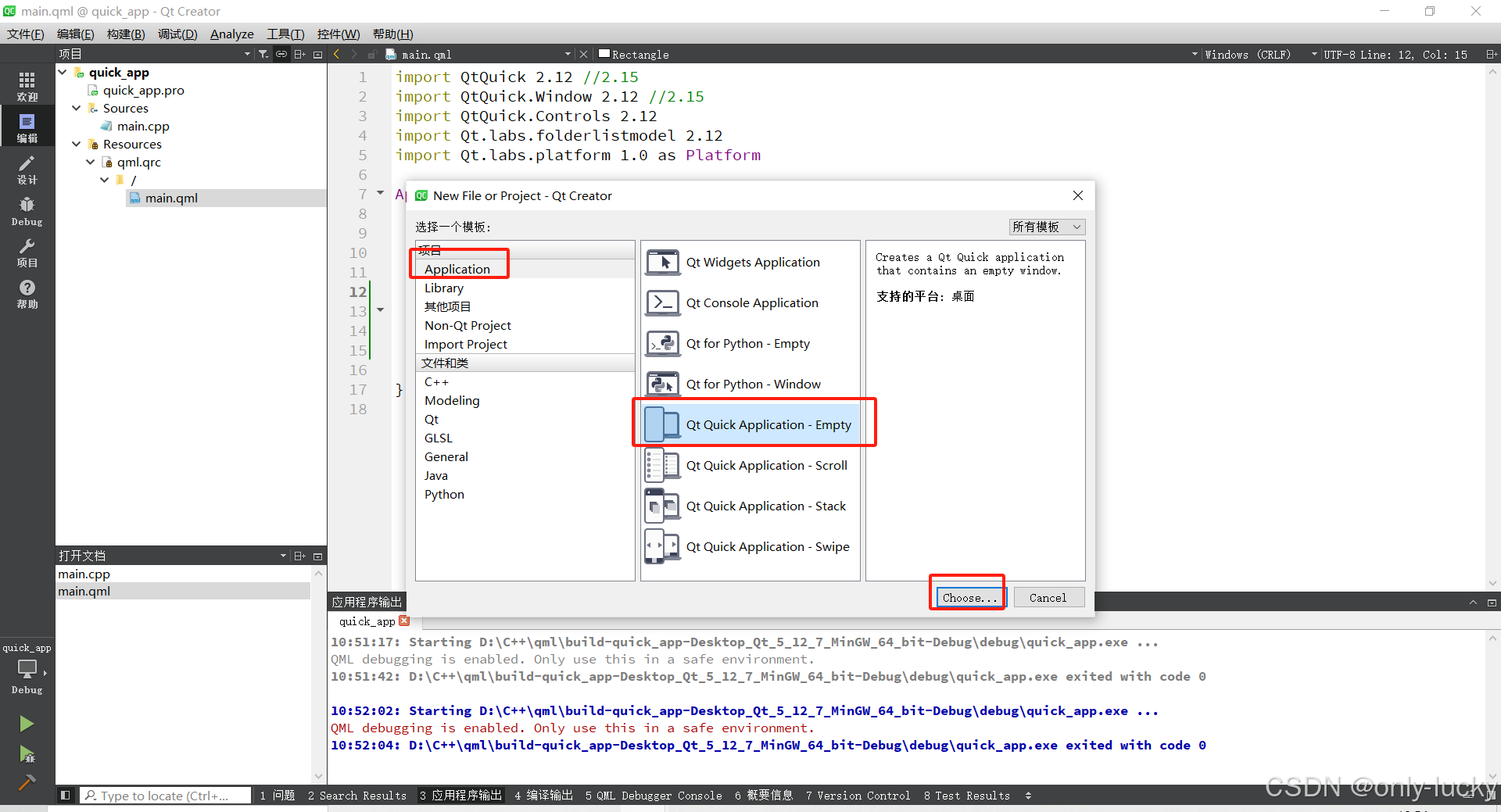The width and height of the screenshot is (1501, 812).
Task: Open the Design (设计) mode
Action: tap(27, 169)
